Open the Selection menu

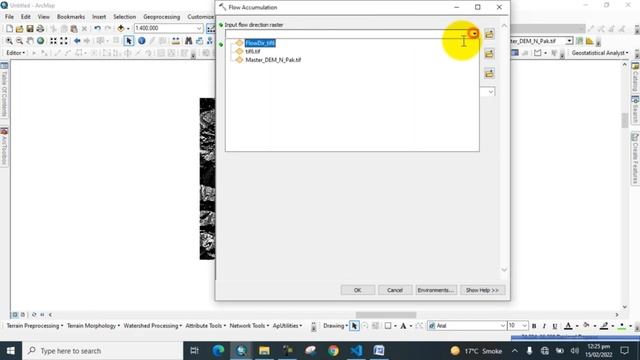tap(124, 17)
